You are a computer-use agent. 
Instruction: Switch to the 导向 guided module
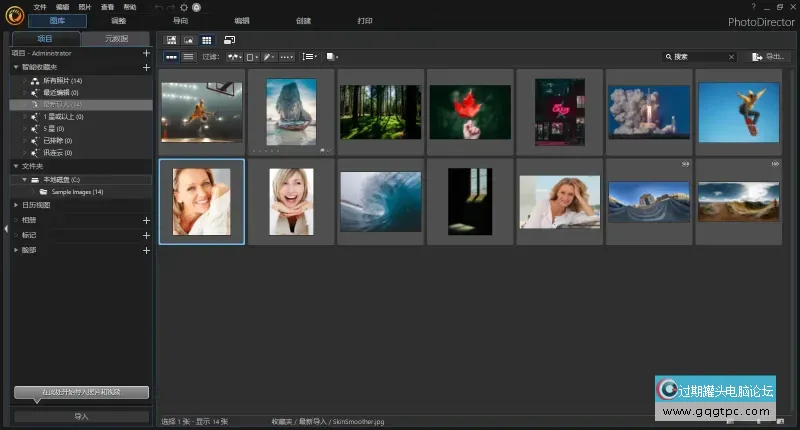(x=180, y=21)
